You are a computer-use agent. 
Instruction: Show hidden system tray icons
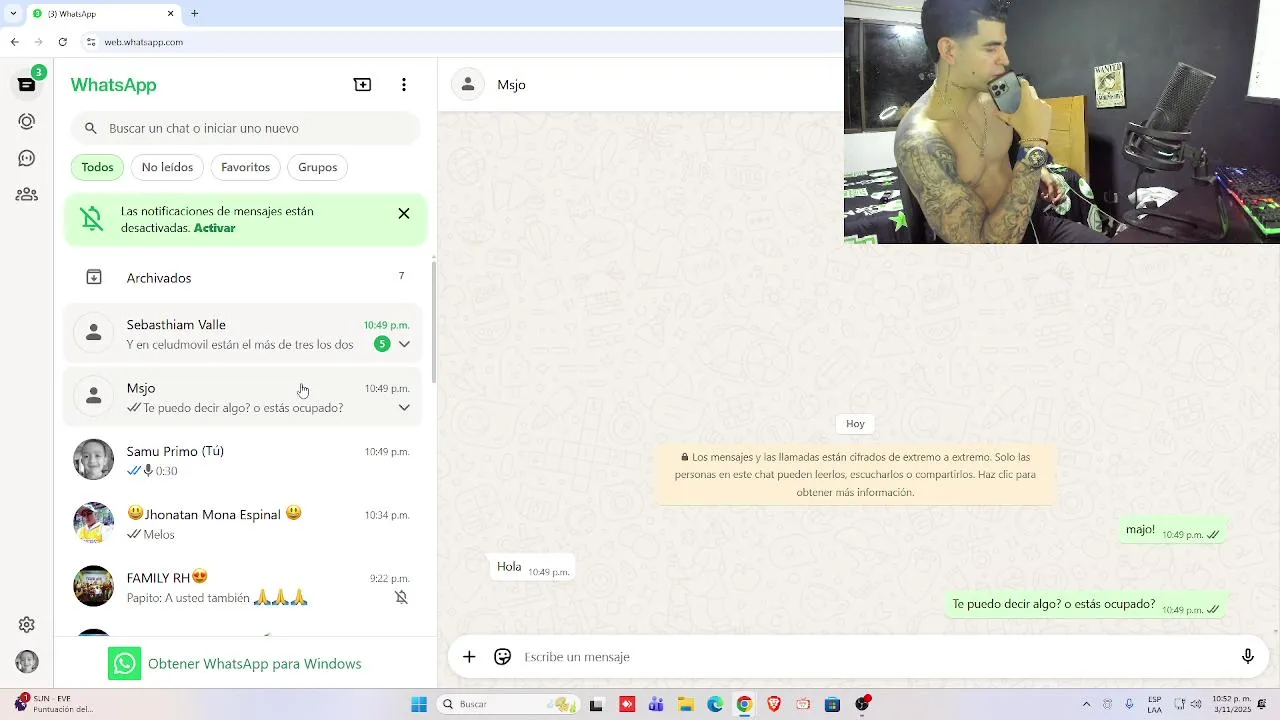click(1087, 705)
